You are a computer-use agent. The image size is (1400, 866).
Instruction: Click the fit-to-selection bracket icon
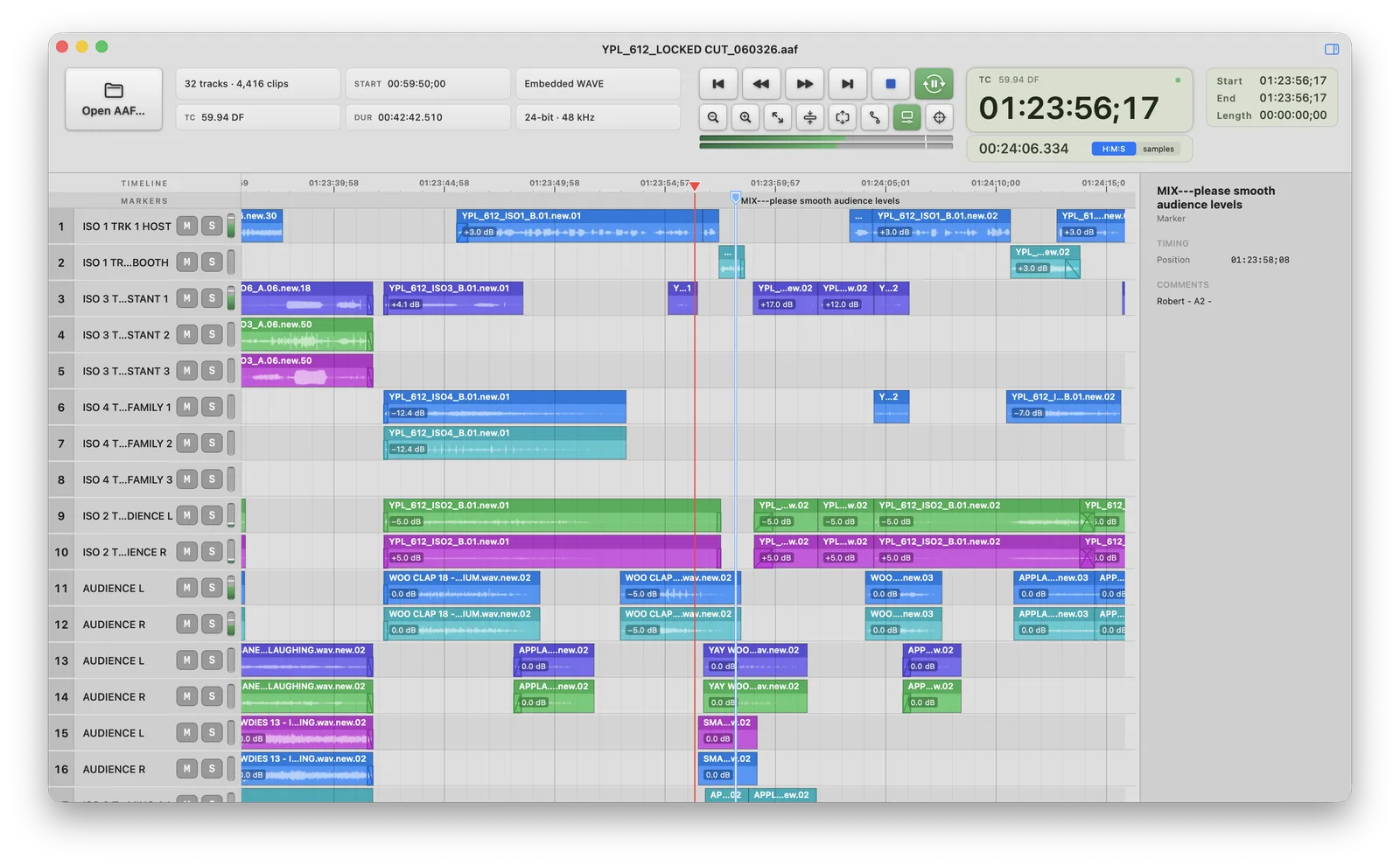(x=843, y=117)
